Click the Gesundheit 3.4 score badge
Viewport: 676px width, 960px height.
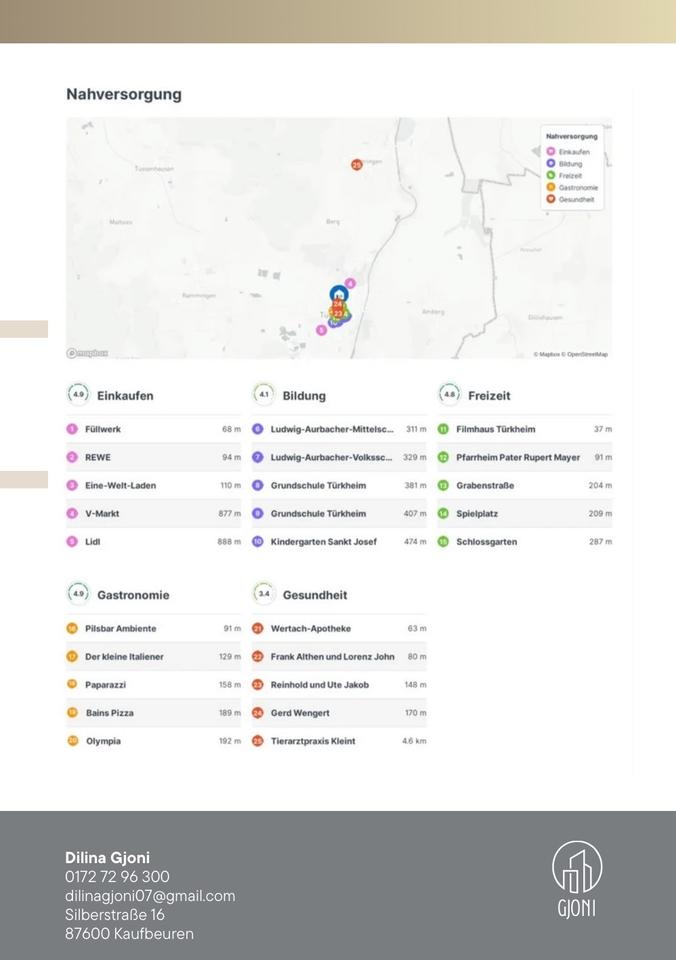pyautogui.click(x=263, y=594)
